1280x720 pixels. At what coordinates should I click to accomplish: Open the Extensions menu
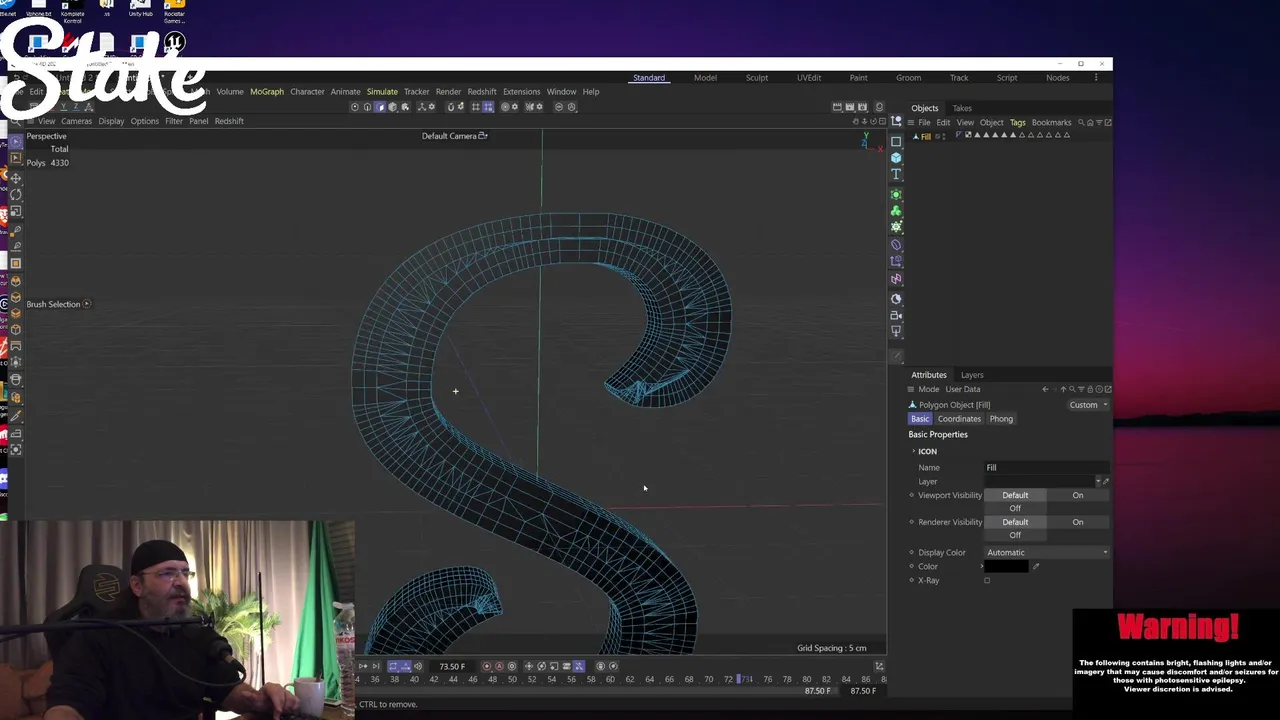tap(521, 92)
